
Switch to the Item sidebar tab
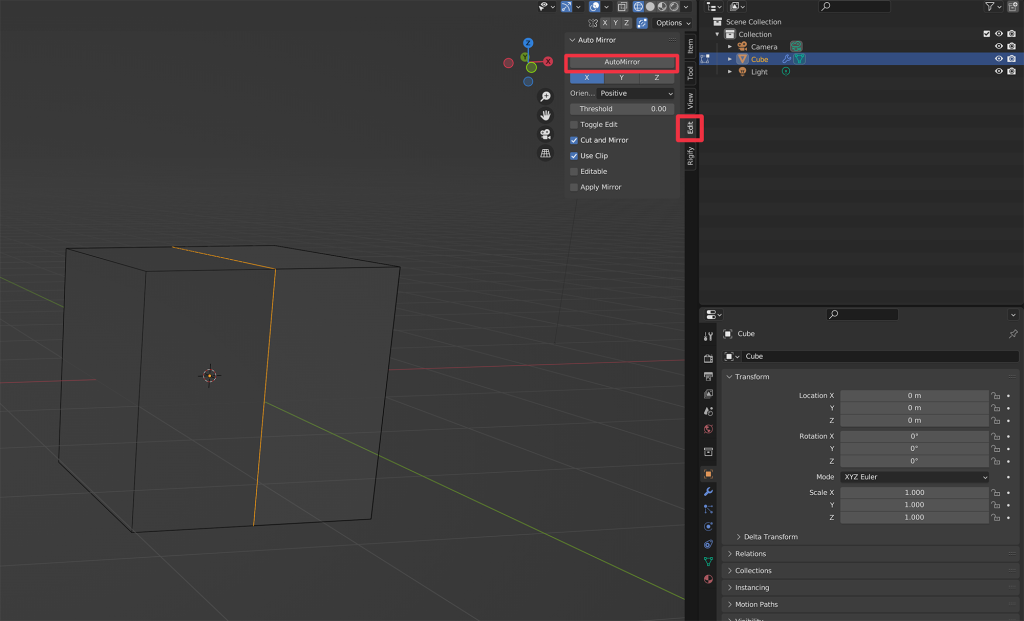pyautogui.click(x=690, y=46)
